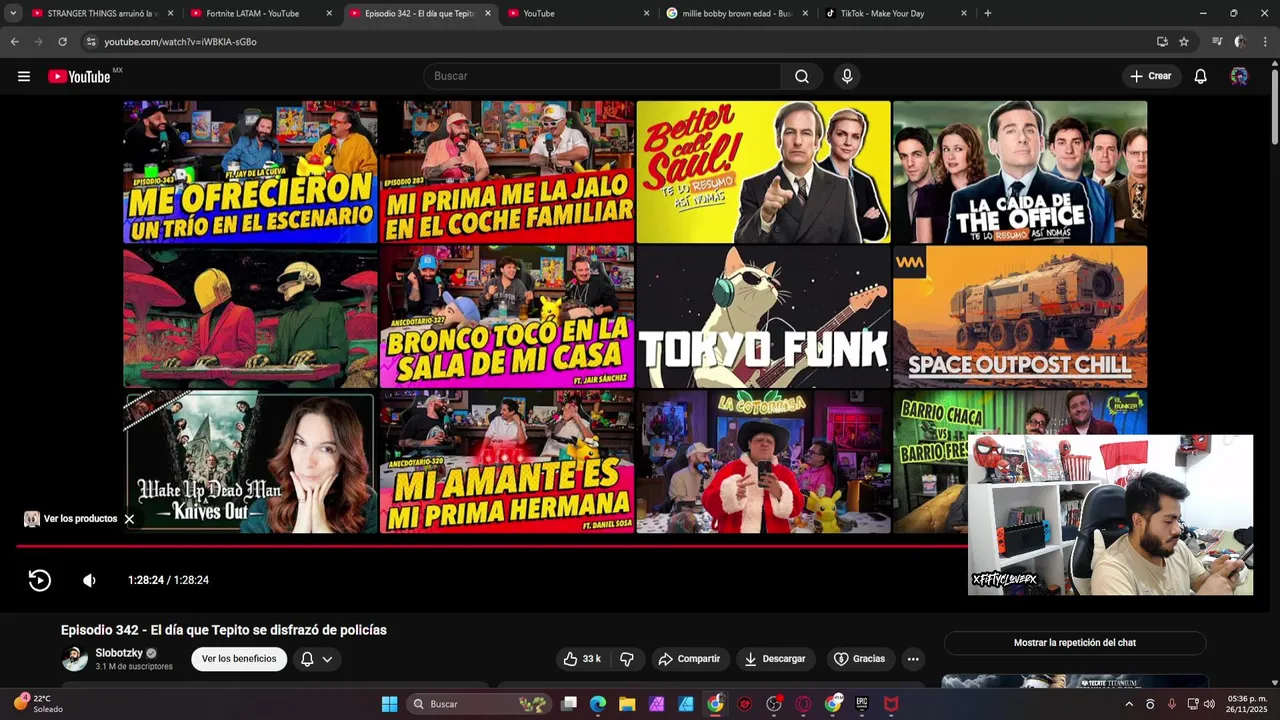Click install app icon in address bar
The height and width of the screenshot is (720, 1280).
click(1162, 42)
